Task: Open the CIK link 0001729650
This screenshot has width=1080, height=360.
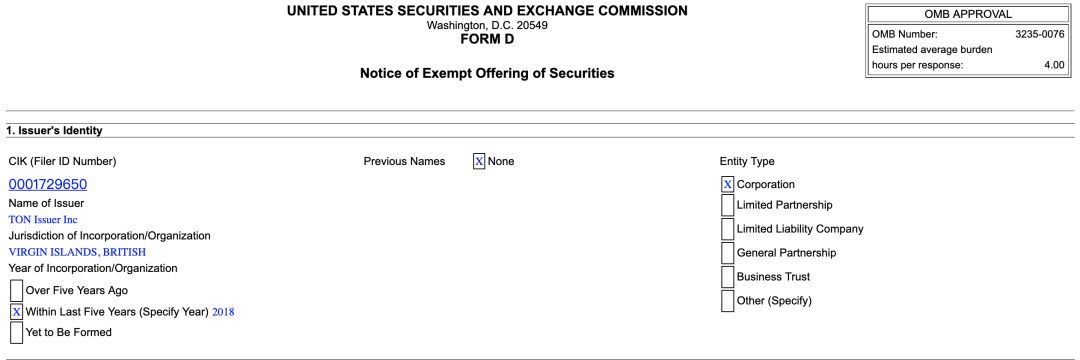Action: 48,184
